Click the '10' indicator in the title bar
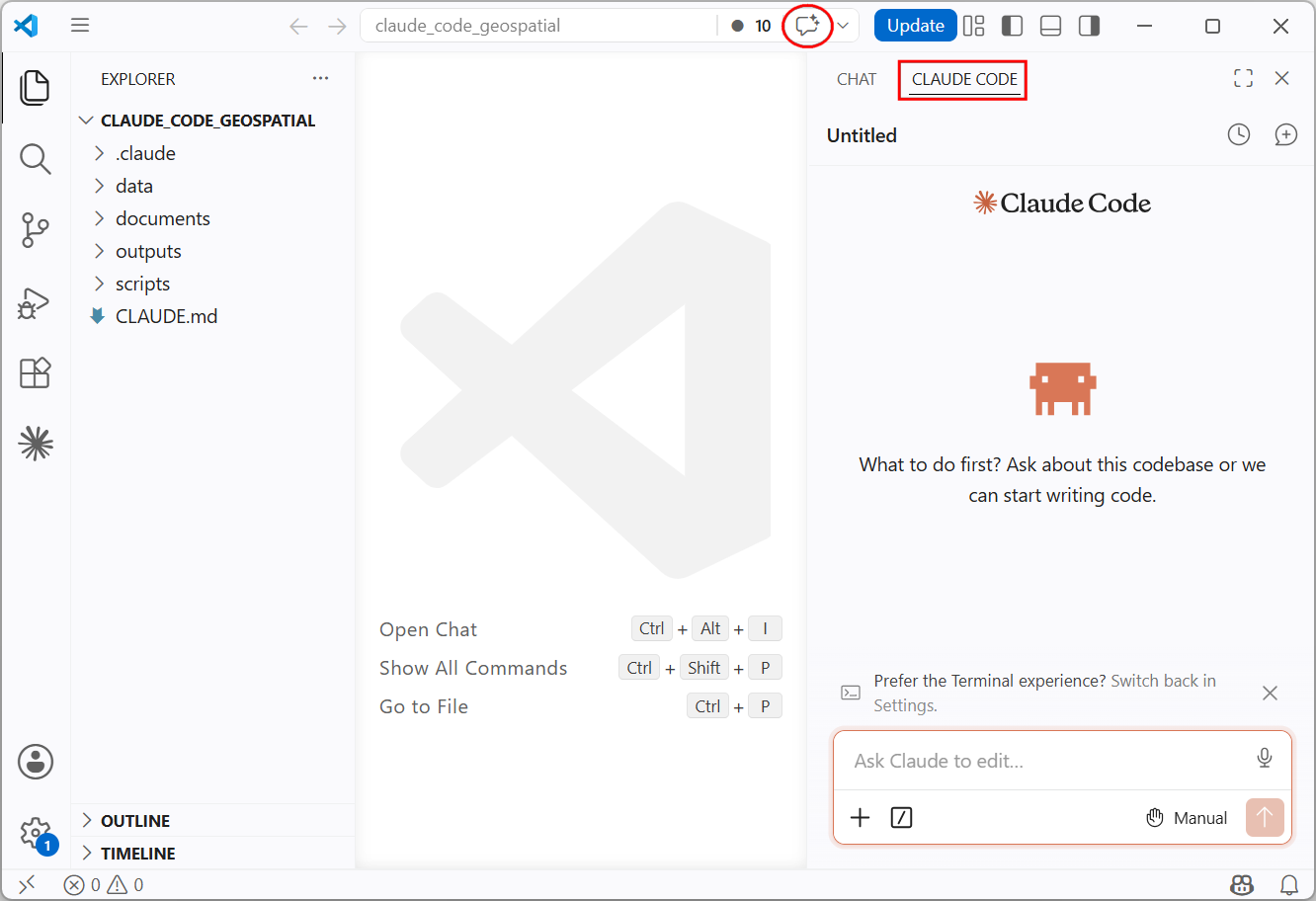The width and height of the screenshot is (1316, 901). (752, 26)
